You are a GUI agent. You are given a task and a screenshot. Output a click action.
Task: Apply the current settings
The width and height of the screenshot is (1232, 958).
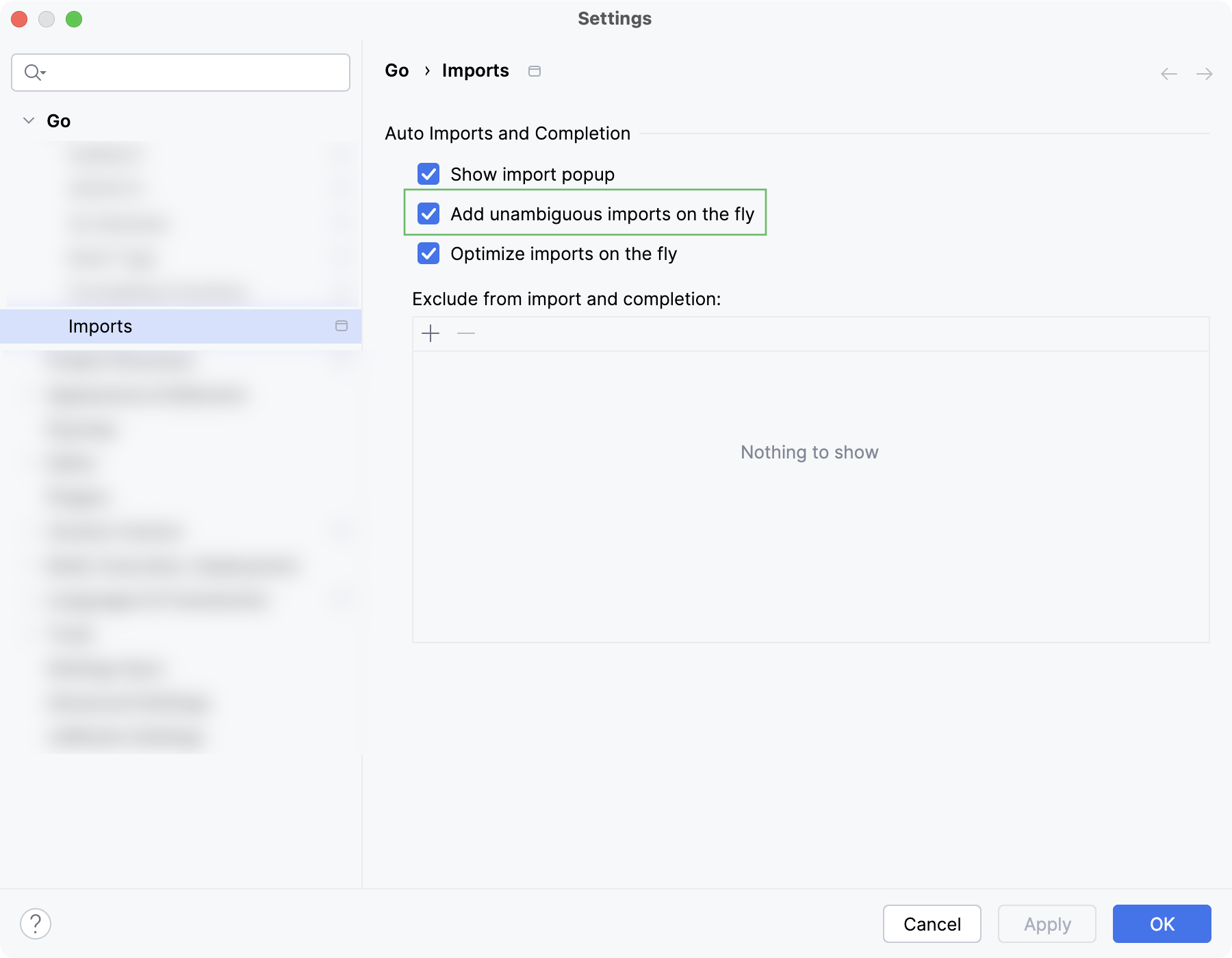point(1047,924)
